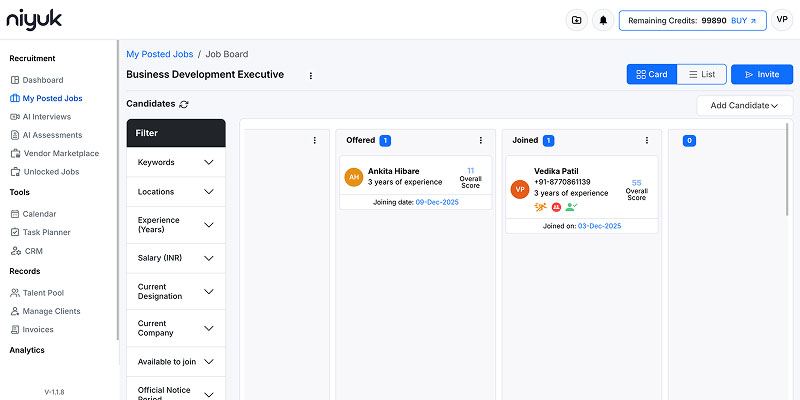
Task: Switch to List view
Action: pyautogui.click(x=701, y=74)
